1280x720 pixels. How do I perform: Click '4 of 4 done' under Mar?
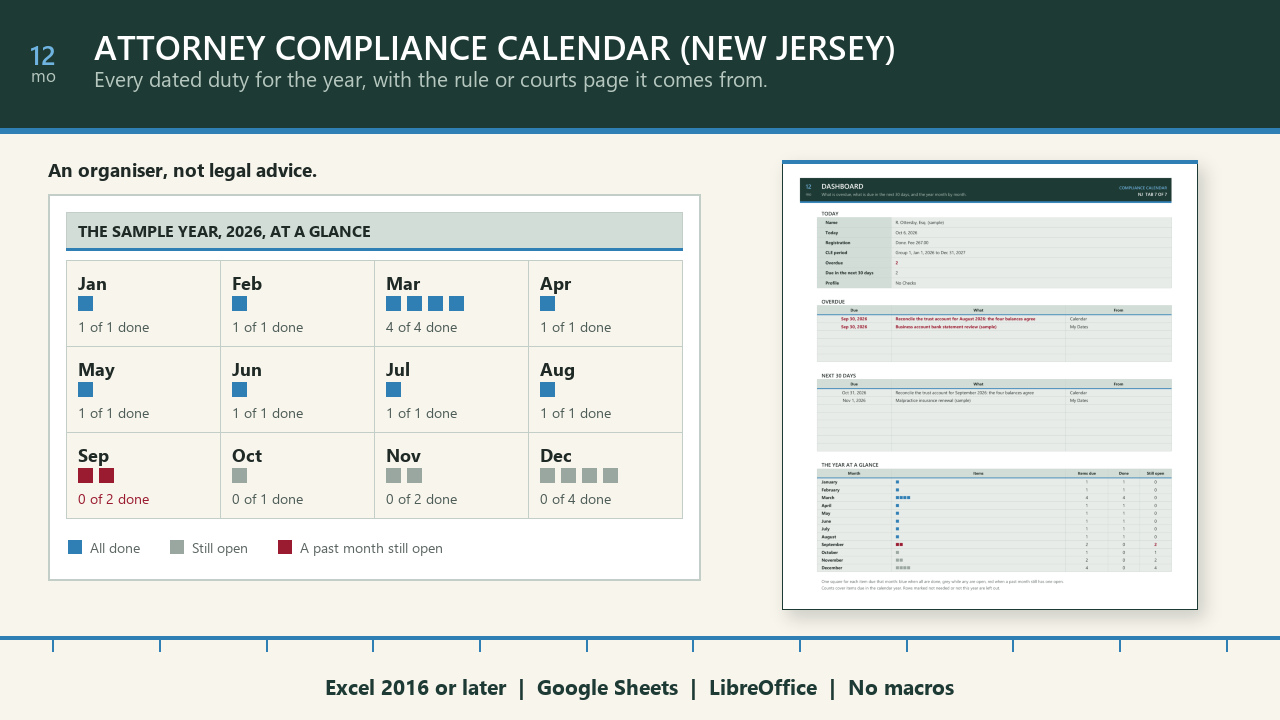click(421, 327)
